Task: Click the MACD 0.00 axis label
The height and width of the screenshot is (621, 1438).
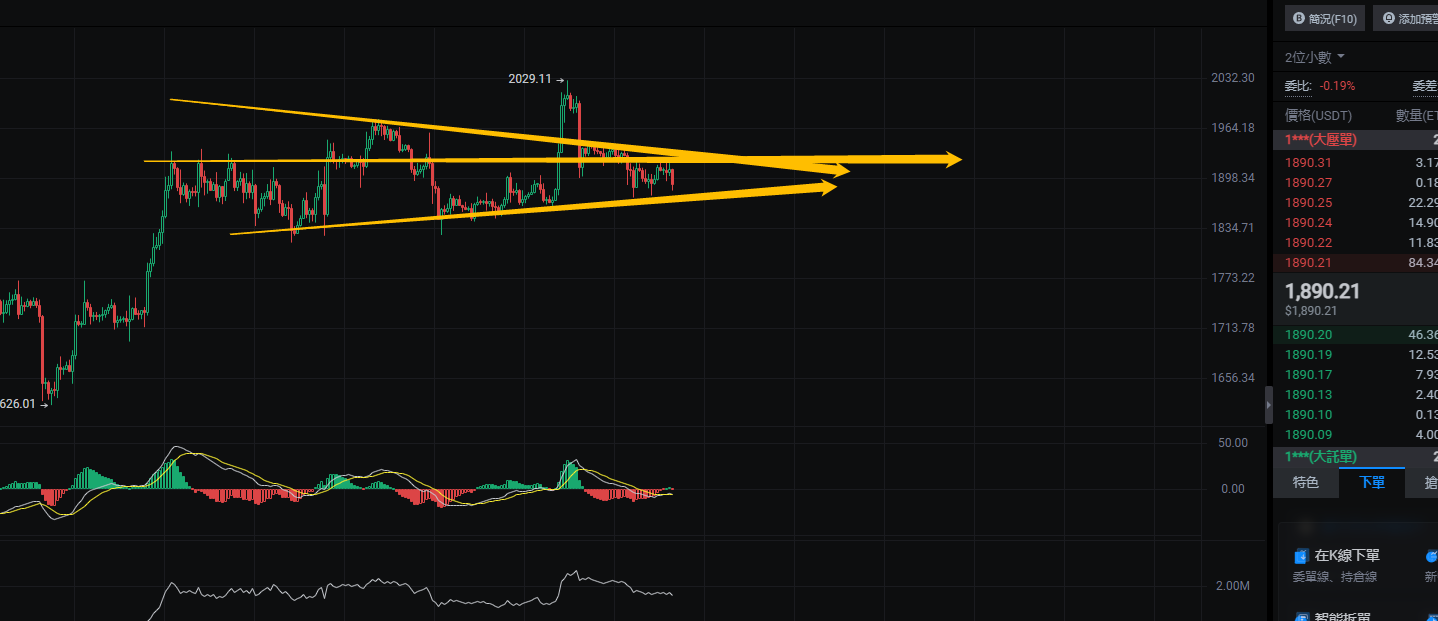Action: [1232, 488]
